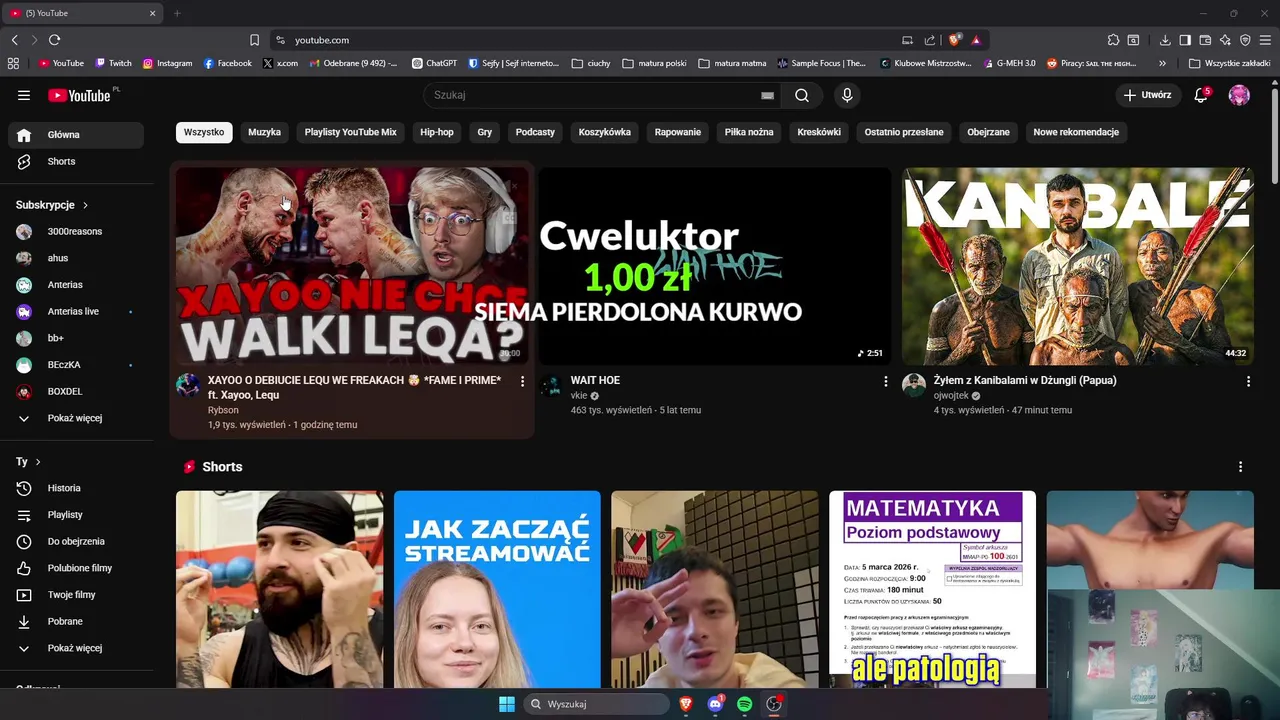Open the on-screen keyboard icon in search box
Screen dimensions: 1280x720
point(767,95)
